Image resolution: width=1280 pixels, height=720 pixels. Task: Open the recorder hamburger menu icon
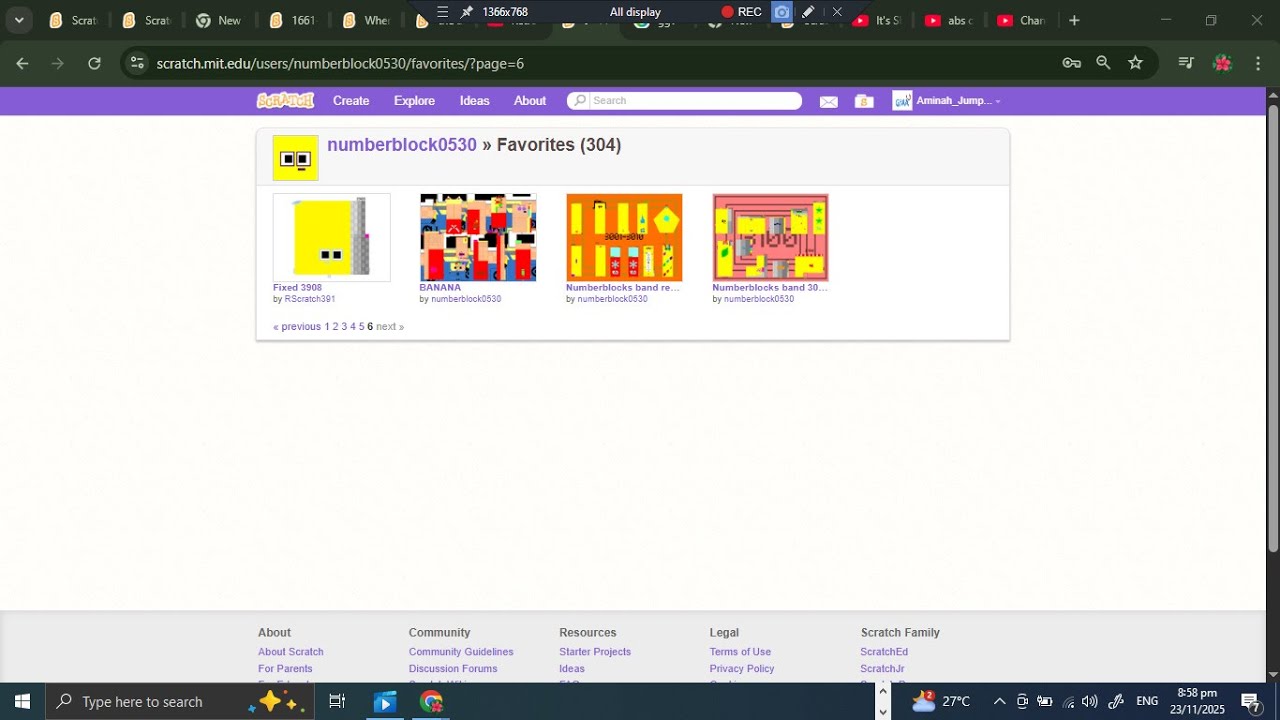[442, 12]
